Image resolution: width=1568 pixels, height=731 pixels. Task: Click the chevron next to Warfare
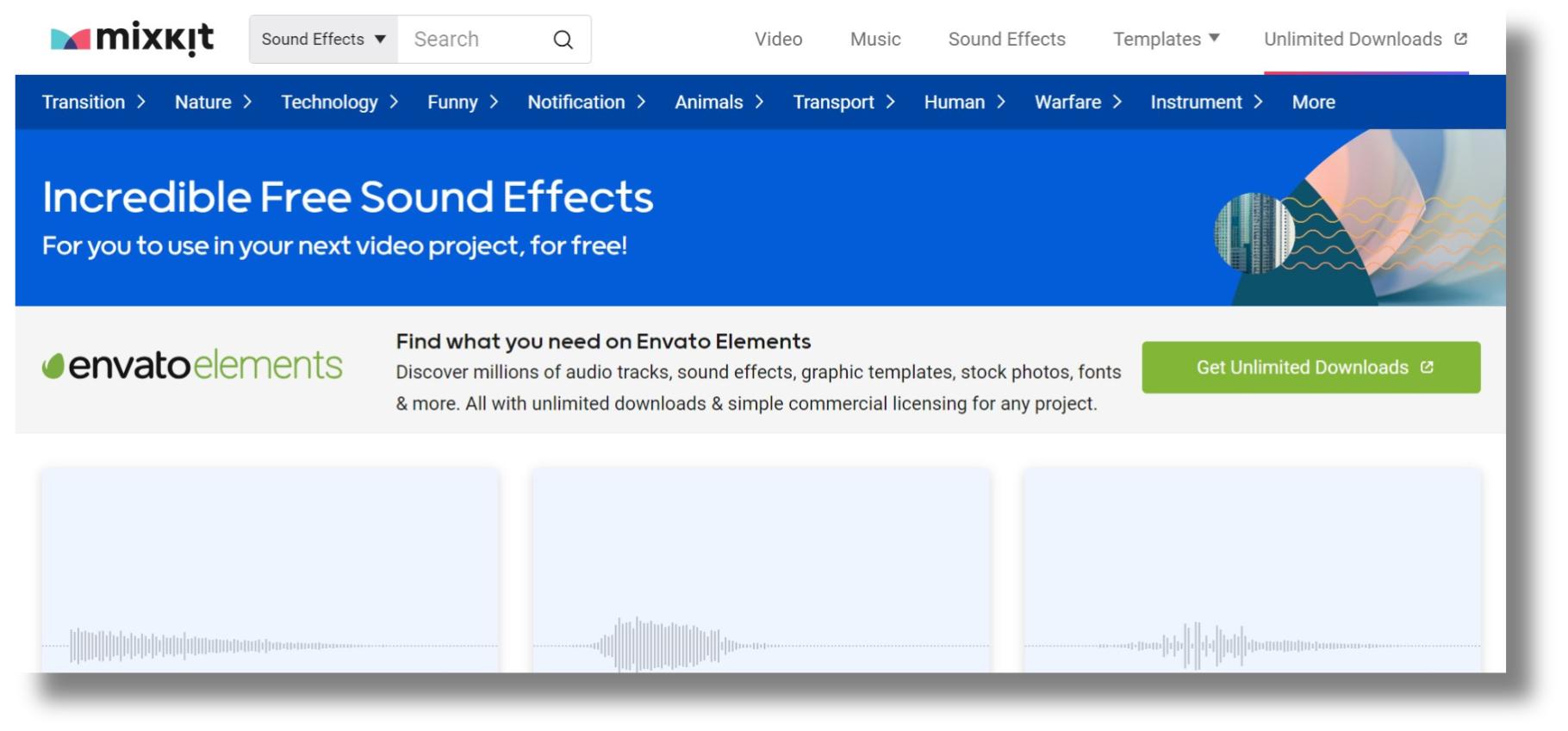click(x=1117, y=102)
